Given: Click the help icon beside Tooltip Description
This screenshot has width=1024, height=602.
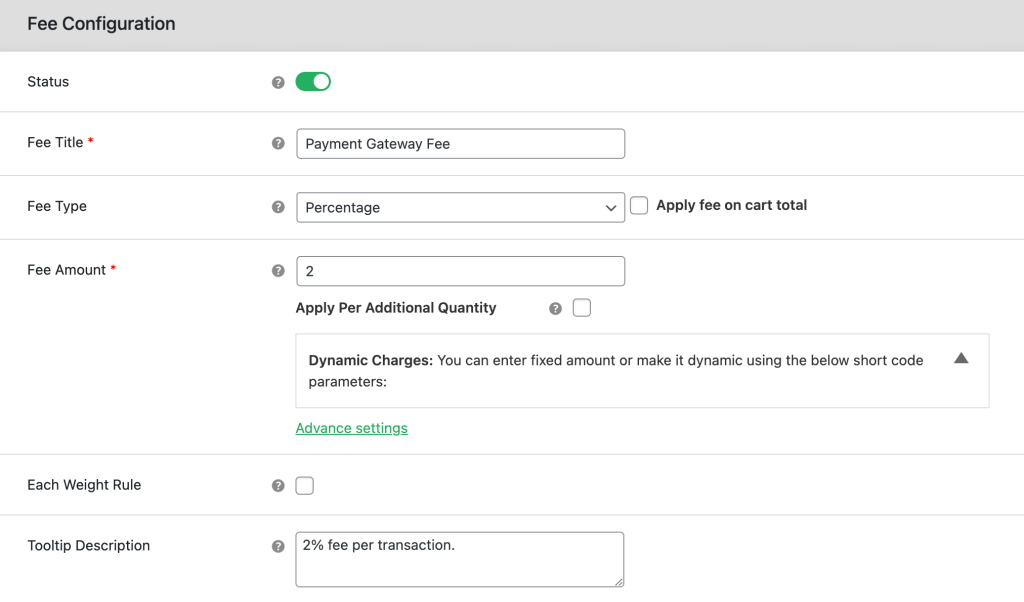Looking at the screenshot, I should coord(278,547).
